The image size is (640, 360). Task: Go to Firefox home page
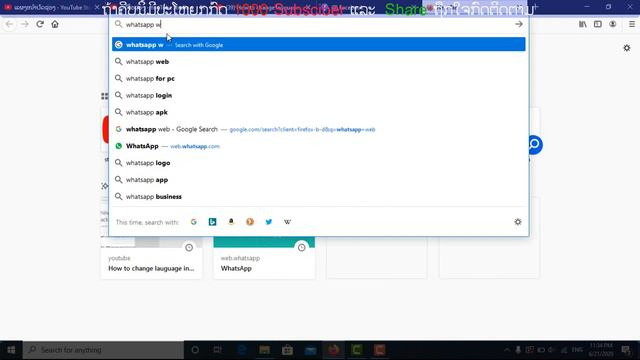point(55,24)
